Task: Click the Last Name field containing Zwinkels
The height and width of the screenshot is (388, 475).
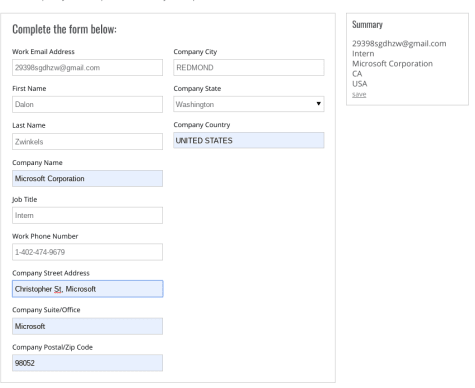Action: [x=87, y=142]
